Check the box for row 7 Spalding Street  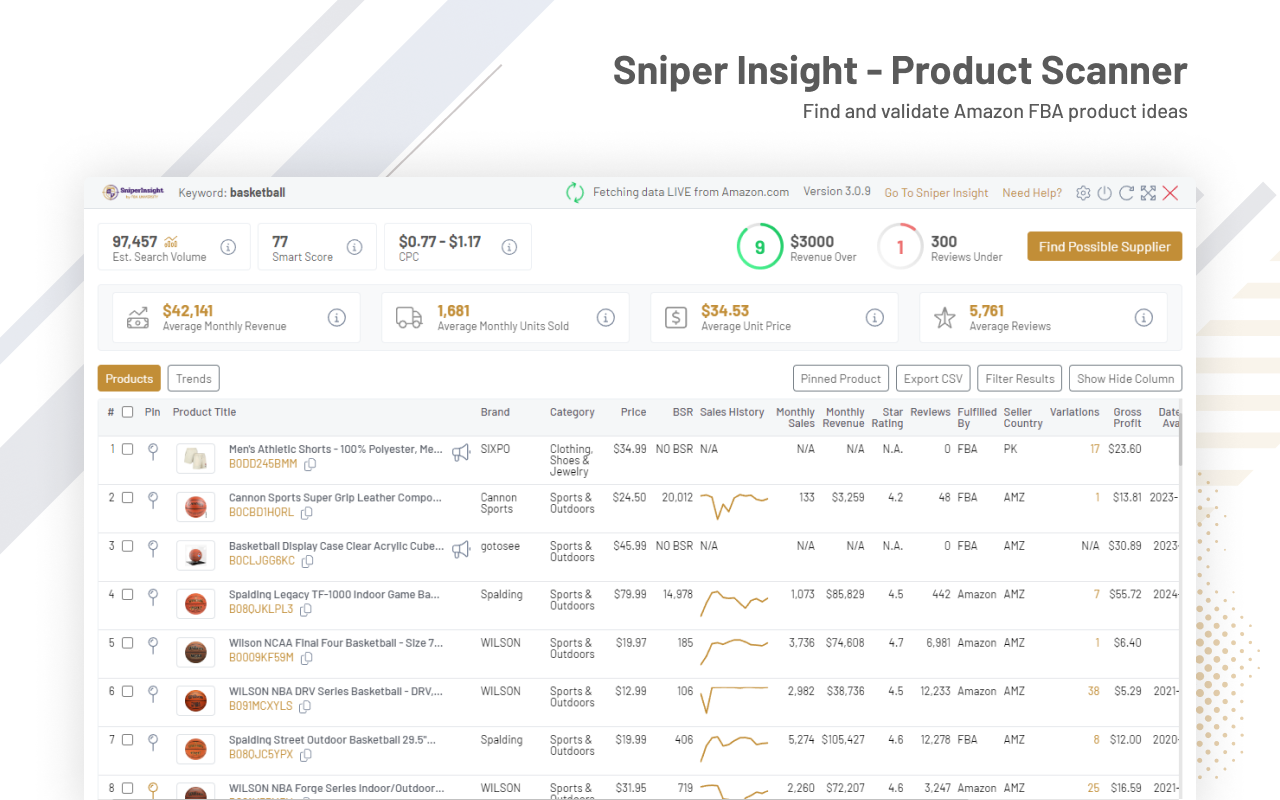(x=127, y=740)
